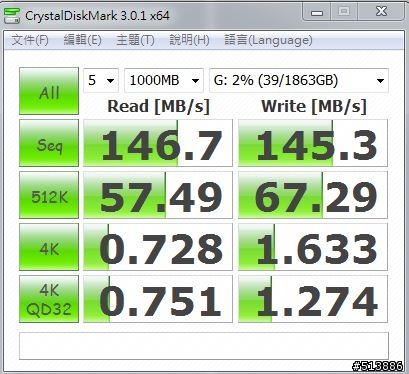Viewport: 409px width, 374px height.
Task: Minimize the CrystalDiskMark window
Action: pyautogui.click(x=317, y=12)
